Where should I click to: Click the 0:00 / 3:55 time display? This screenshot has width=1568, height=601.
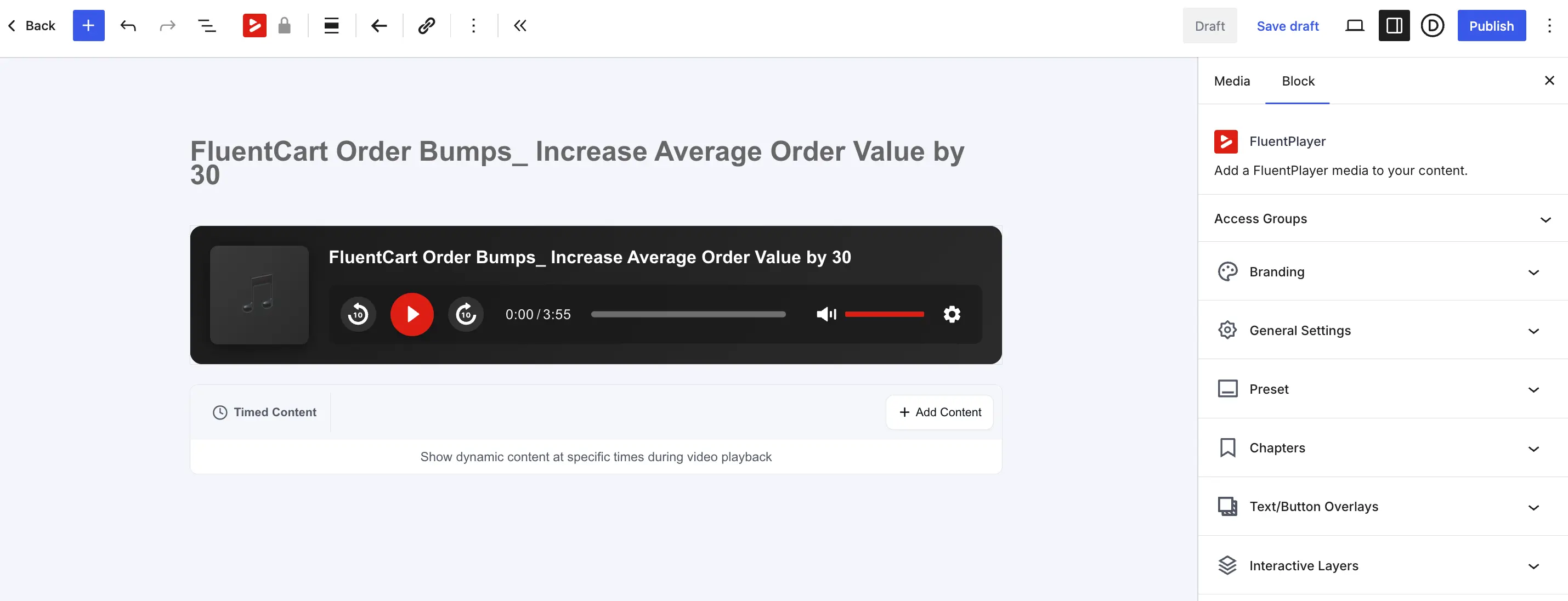point(538,315)
